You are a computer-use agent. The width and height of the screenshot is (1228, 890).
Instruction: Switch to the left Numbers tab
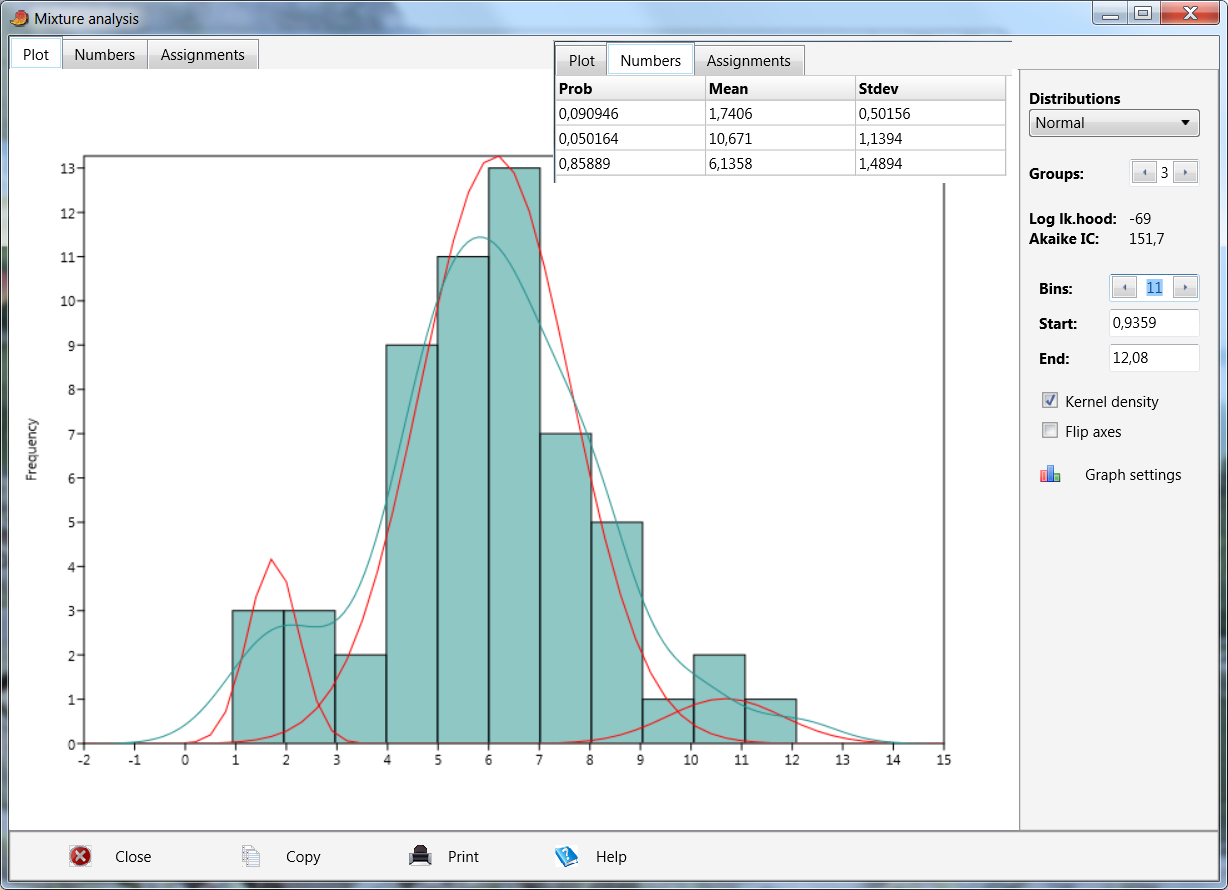coord(104,55)
